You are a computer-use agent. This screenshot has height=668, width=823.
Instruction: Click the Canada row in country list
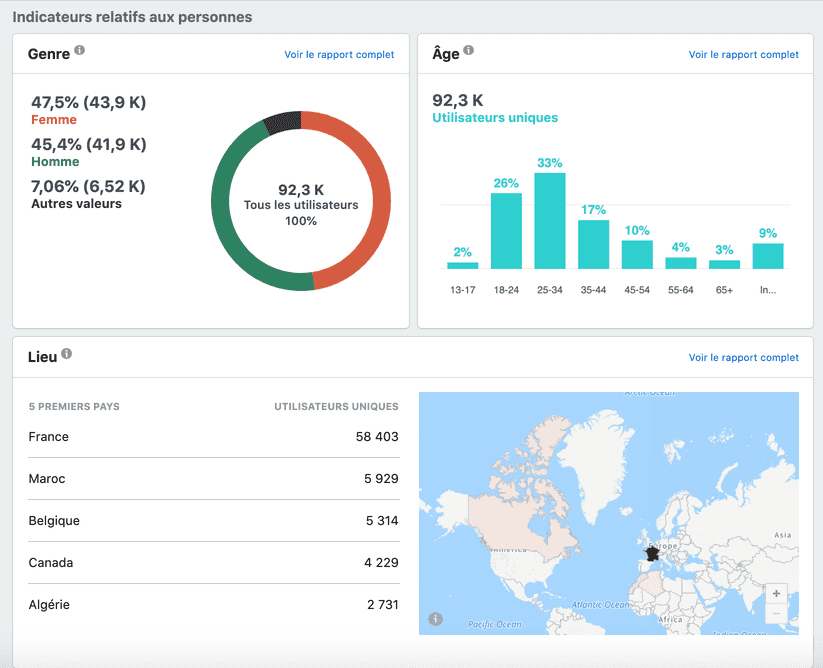point(213,563)
